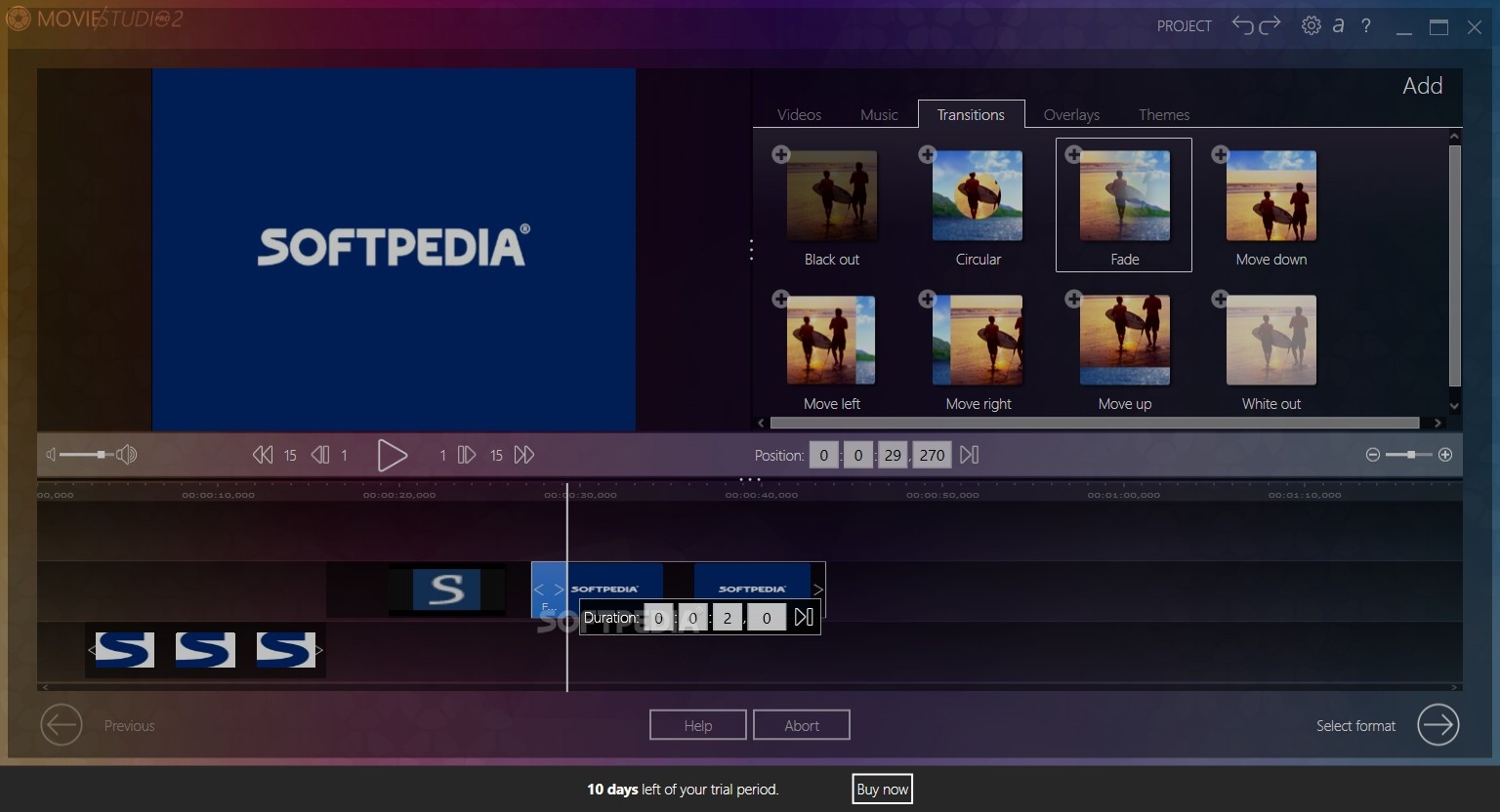This screenshot has width=1500, height=812.
Task: Step forward 1 frame button
Action: click(x=467, y=455)
